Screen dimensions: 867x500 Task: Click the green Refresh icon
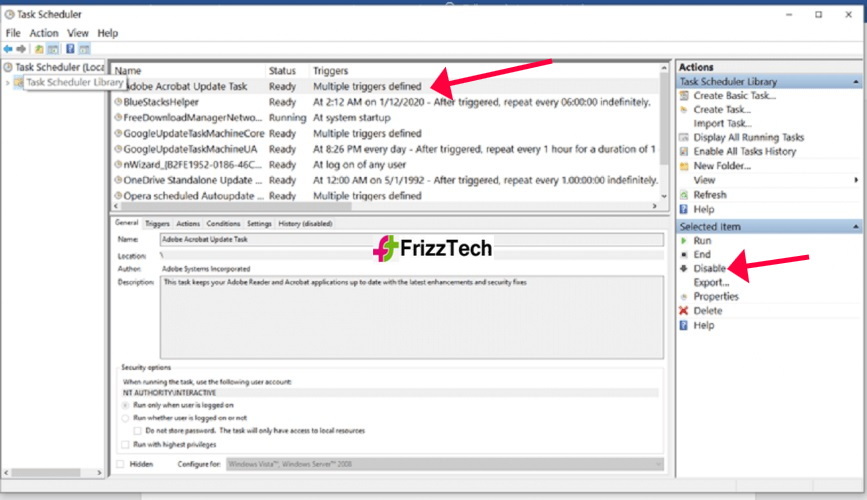(684, 195)
